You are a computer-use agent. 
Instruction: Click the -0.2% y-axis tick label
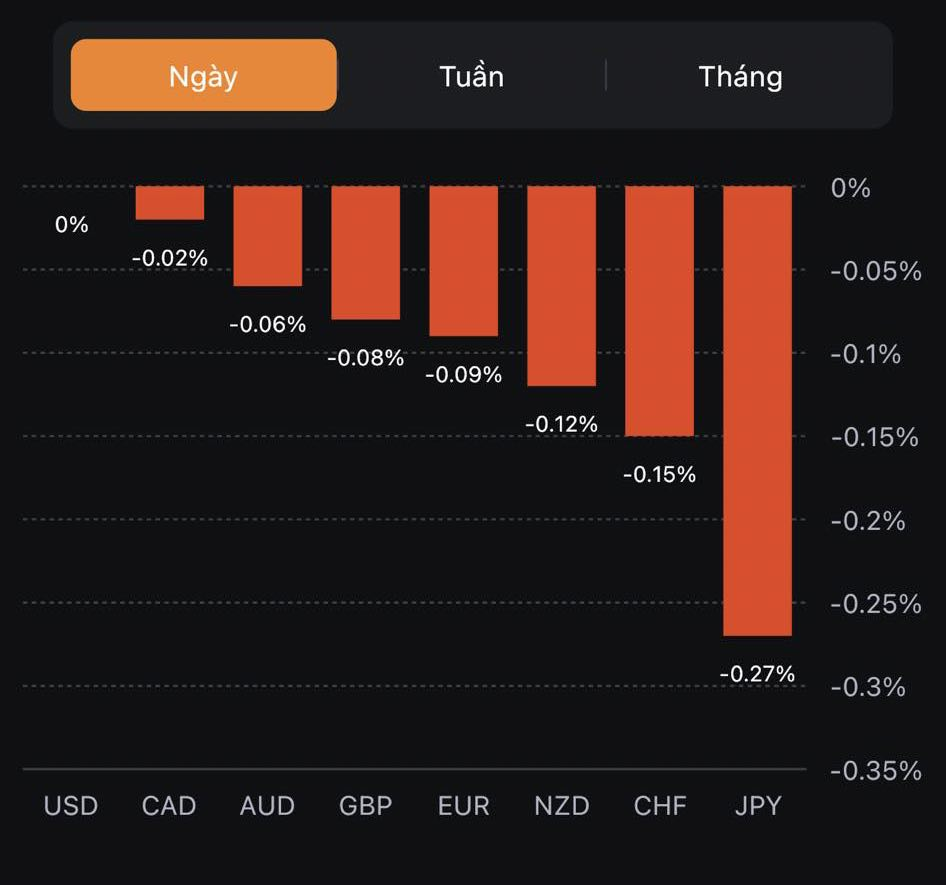(x=868, y=521)
